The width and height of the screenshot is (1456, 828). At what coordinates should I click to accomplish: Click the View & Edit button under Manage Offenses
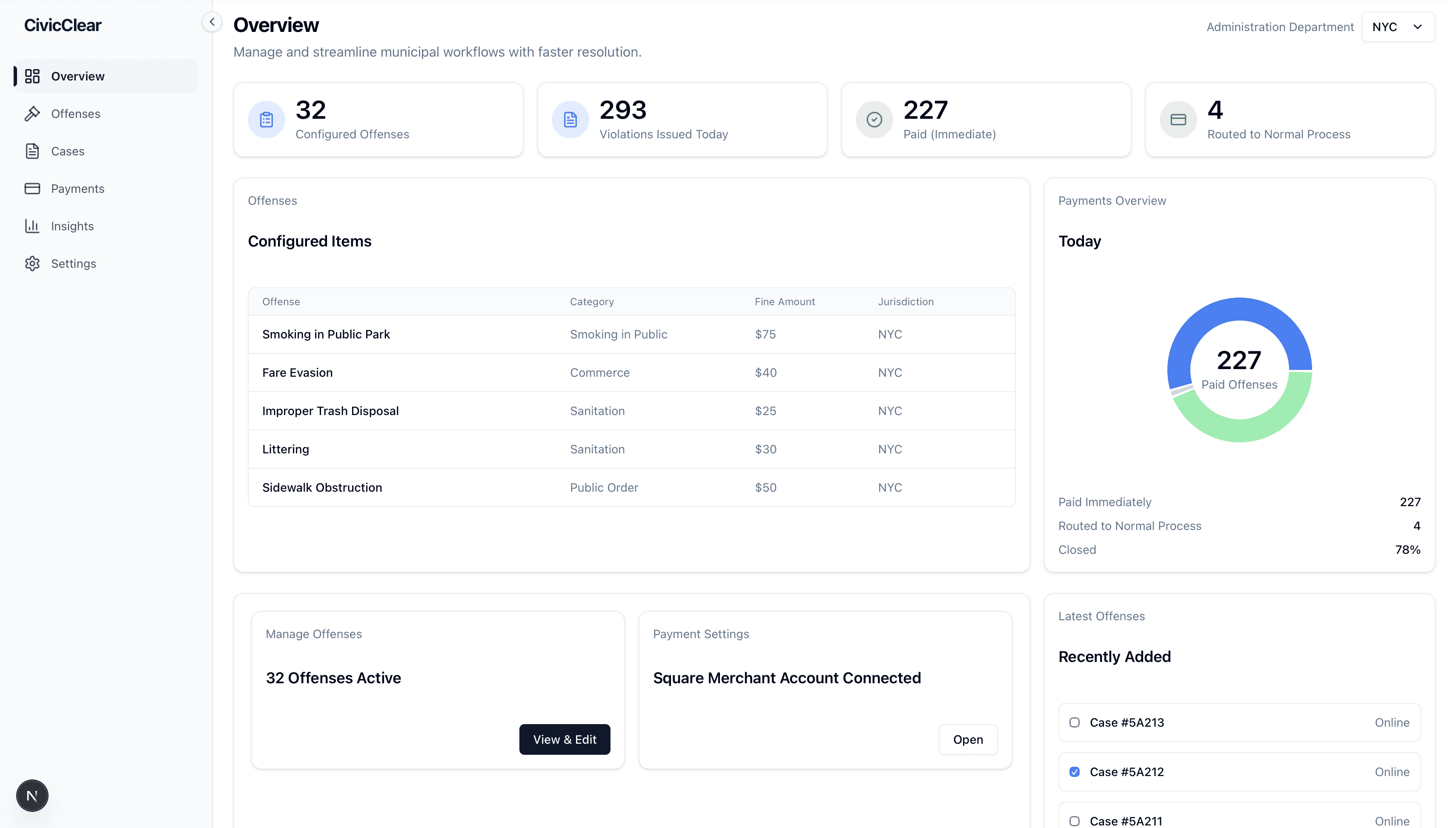click(565, 739)
